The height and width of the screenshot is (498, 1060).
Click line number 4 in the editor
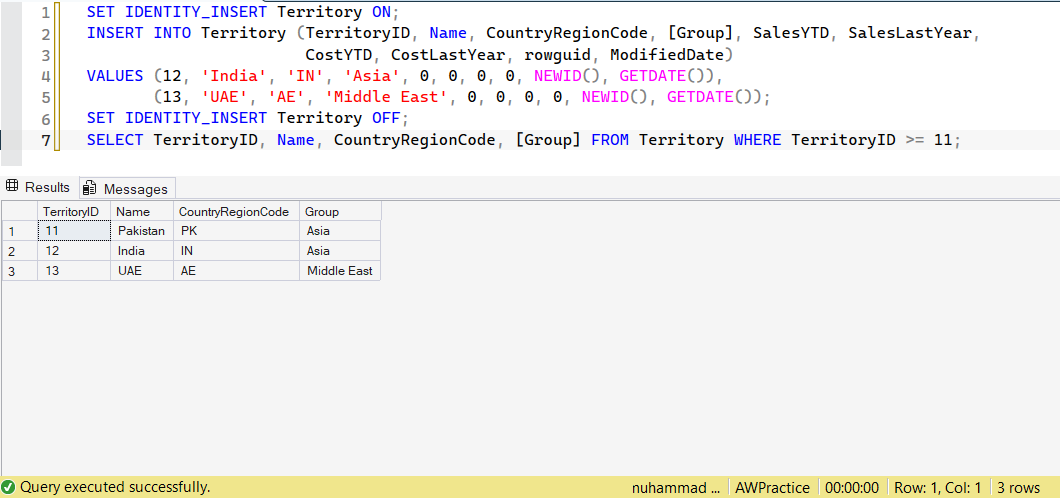pos(45,76)
